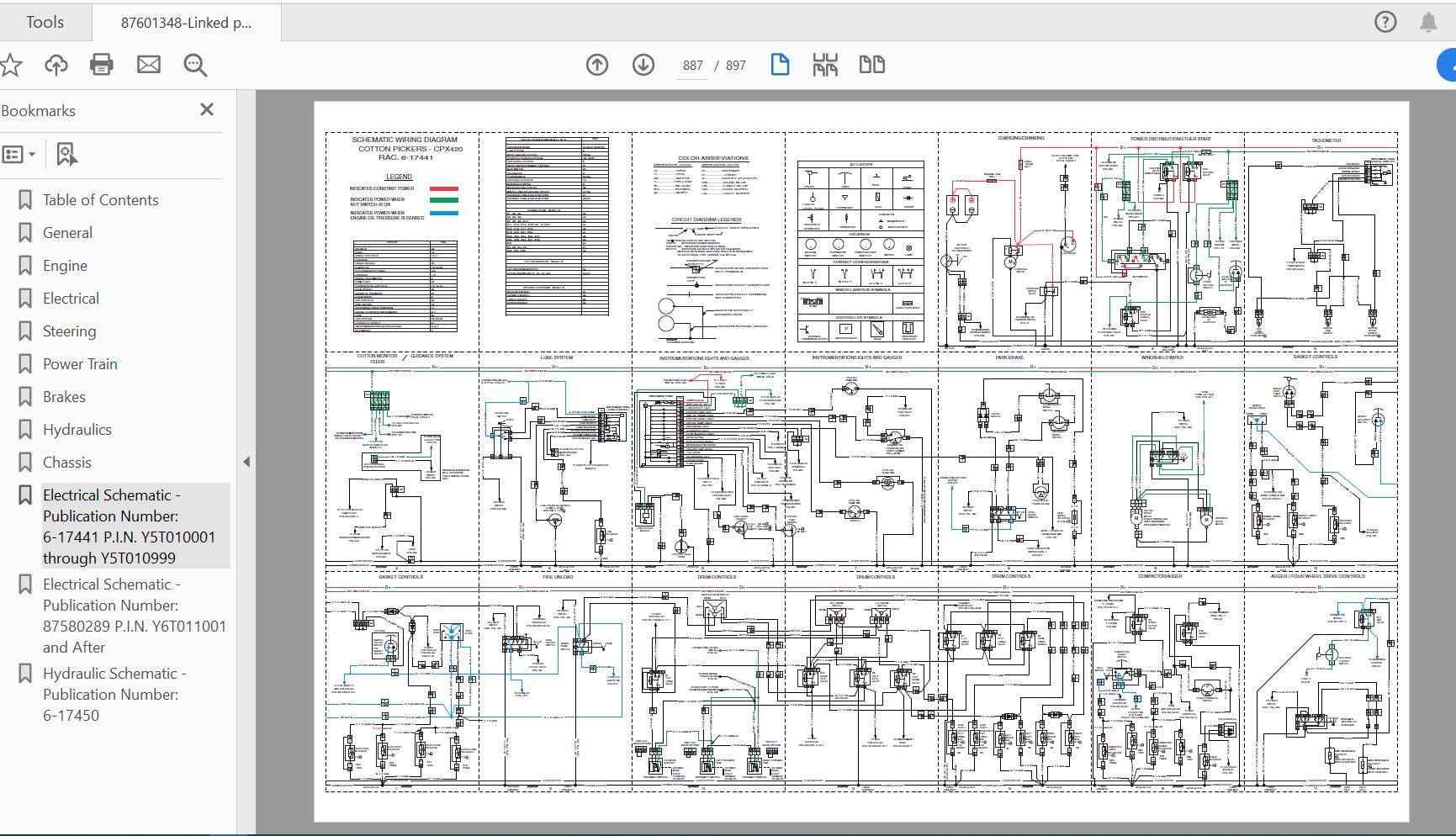This screenshot has width=1456, height=836.
Task: Click bookmark icon beside Hydraulics
Action: click(x=25, y=430)
